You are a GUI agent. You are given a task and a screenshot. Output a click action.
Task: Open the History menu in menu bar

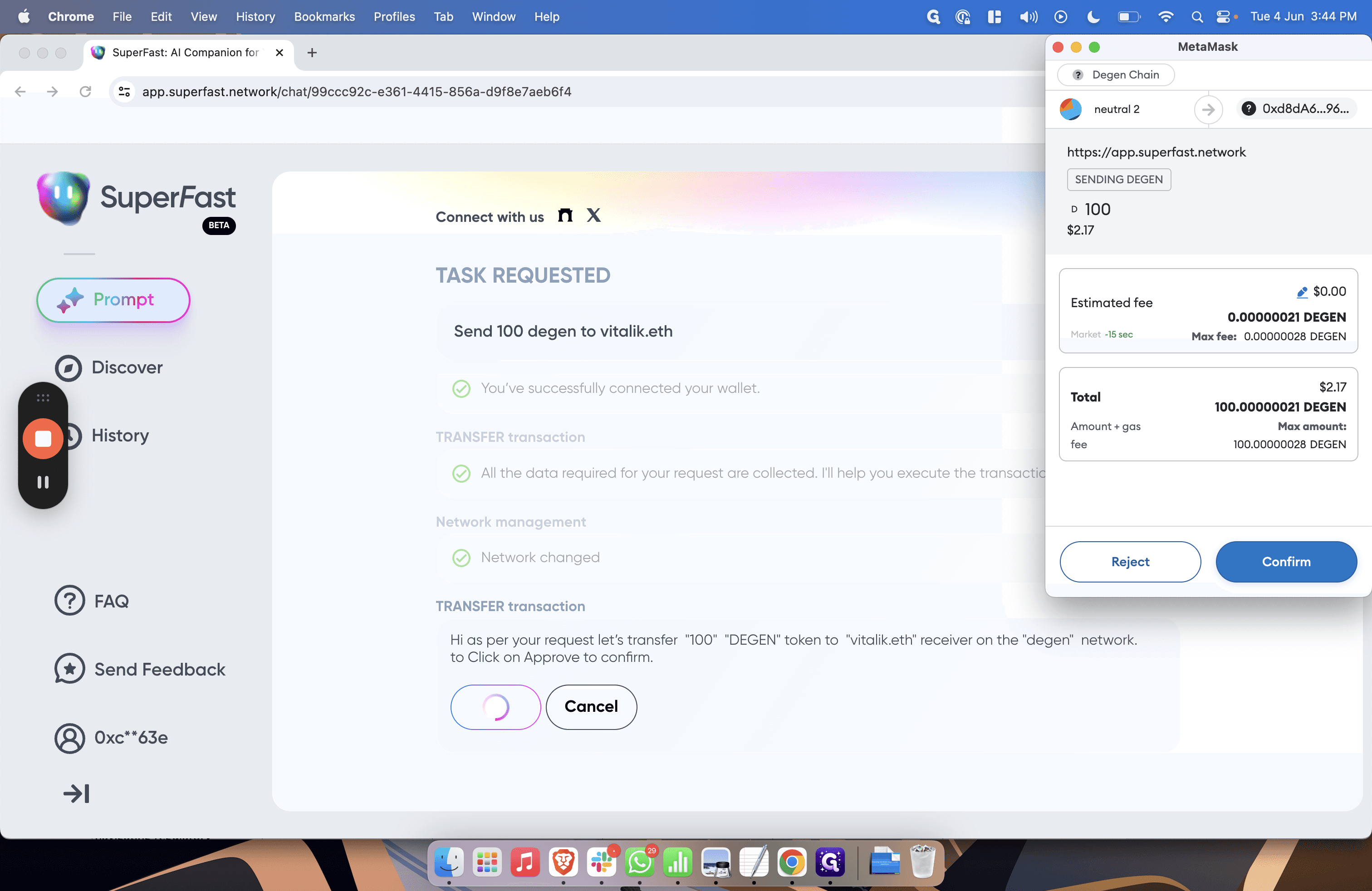pyautogui.click(x=255, y=17)
